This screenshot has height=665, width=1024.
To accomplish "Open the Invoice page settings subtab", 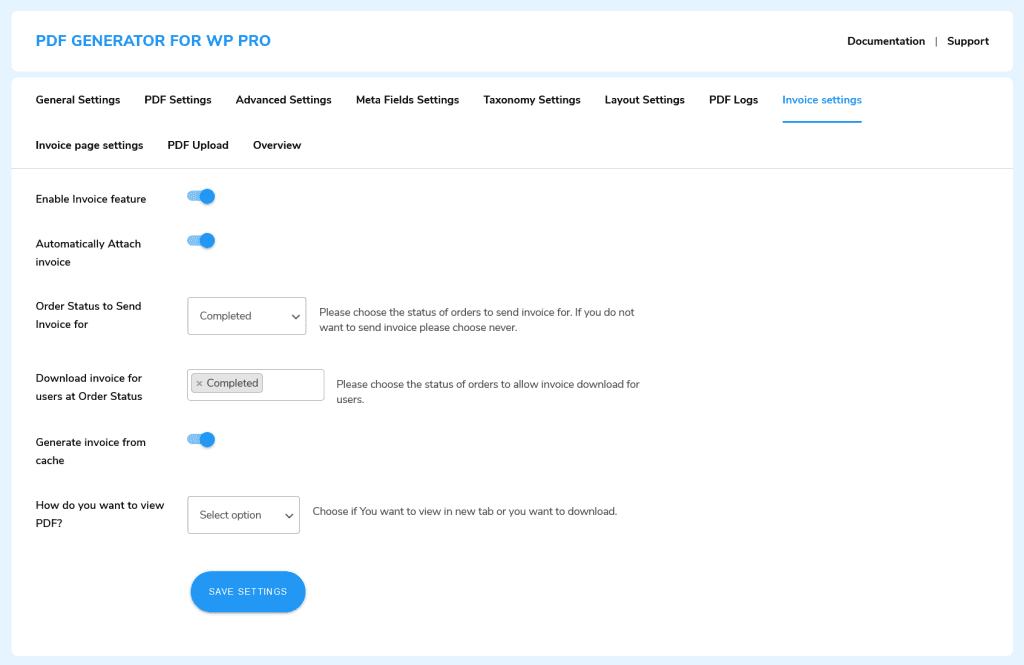I will click(x=89, y=144).
